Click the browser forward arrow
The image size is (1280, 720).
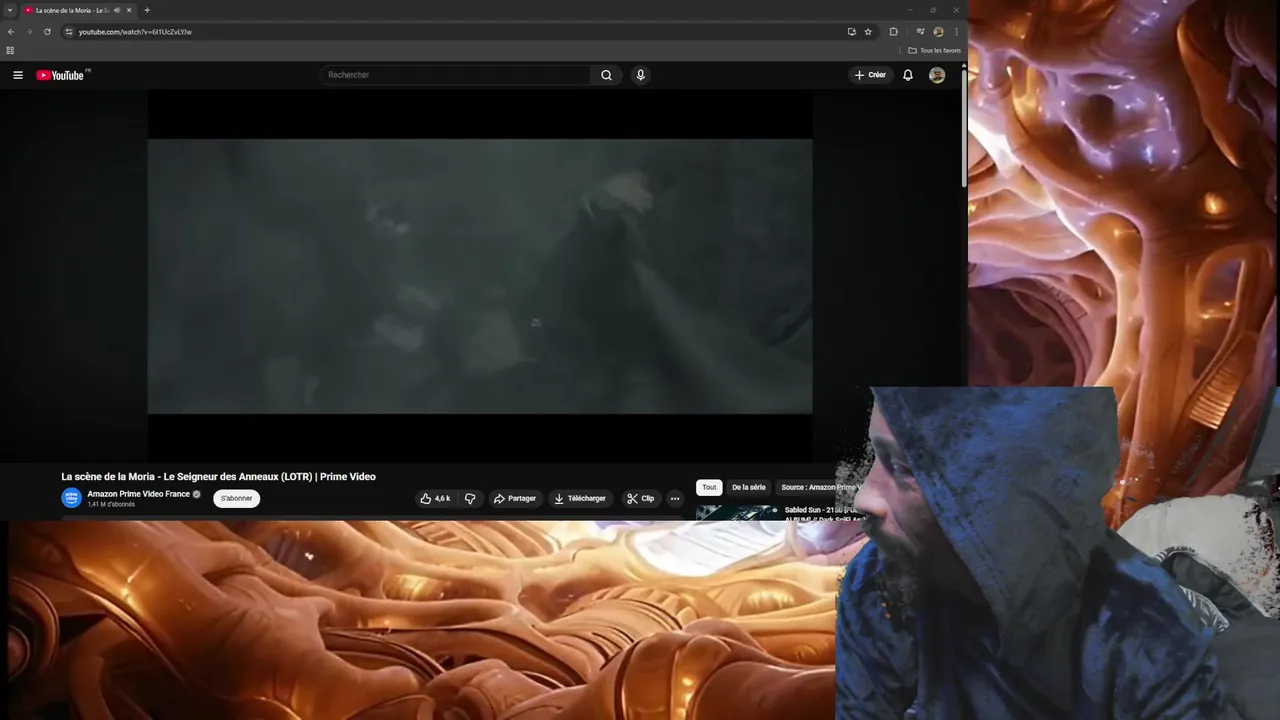(28, 31)
